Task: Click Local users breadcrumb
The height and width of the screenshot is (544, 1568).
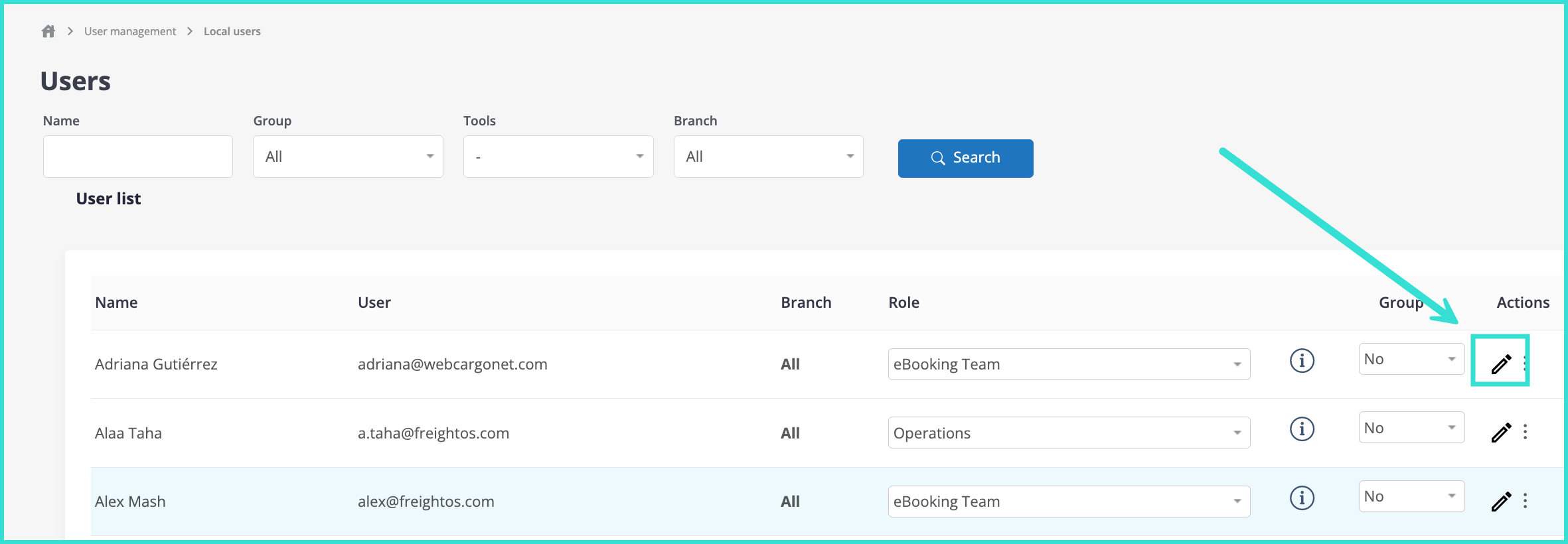Action: [232, 31]
